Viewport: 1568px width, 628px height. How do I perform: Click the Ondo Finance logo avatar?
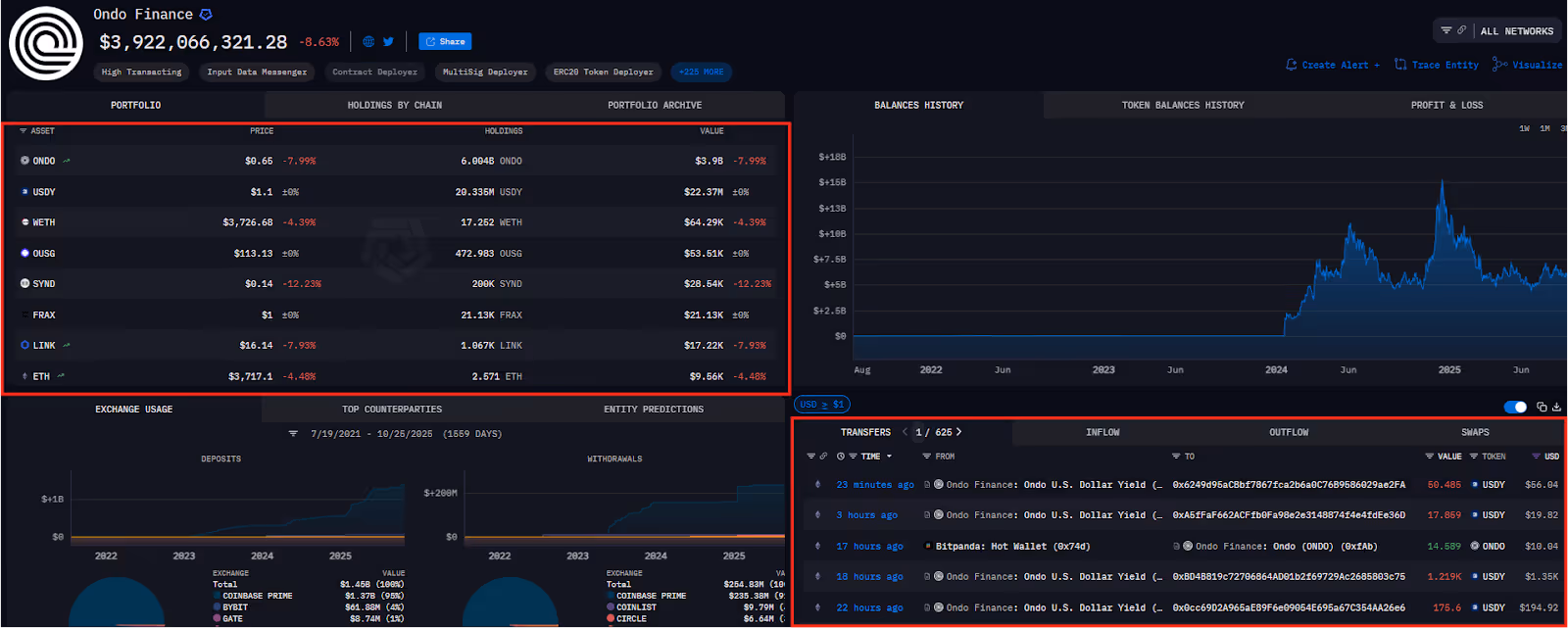click(45, 43)
